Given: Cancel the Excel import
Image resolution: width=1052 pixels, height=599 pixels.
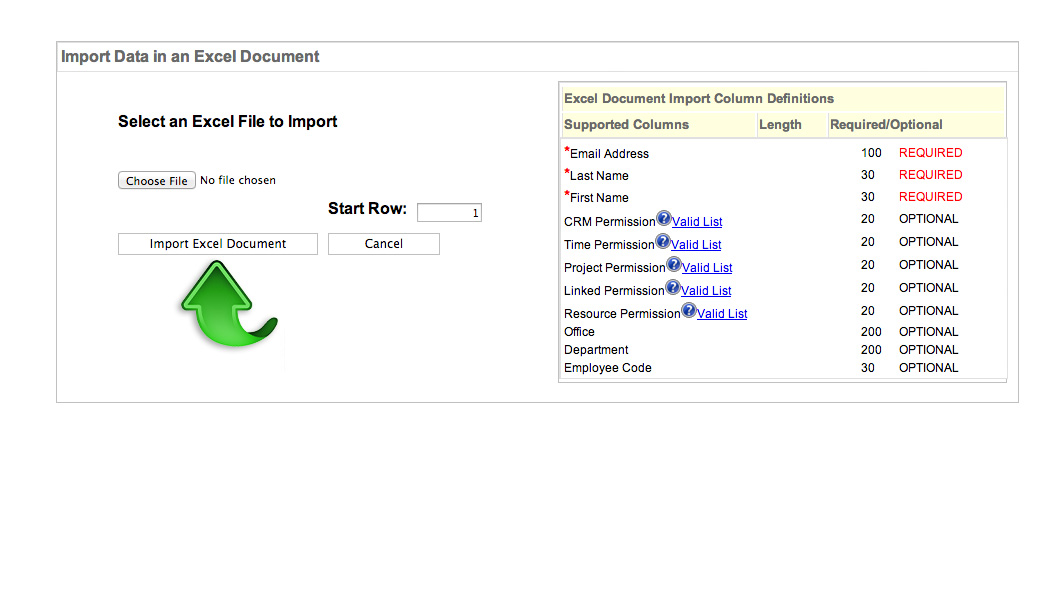Looking at the screenshot, I should pyautogui.click(x=383, y=244).
